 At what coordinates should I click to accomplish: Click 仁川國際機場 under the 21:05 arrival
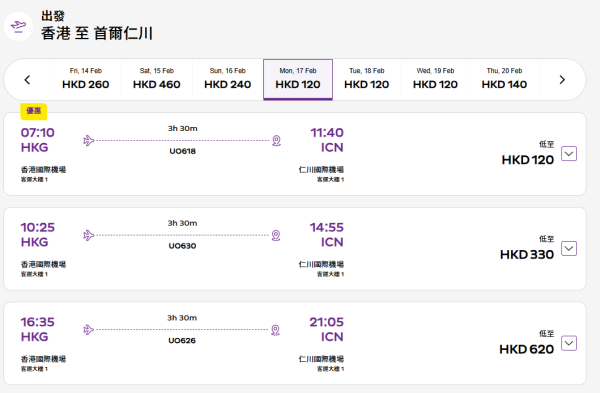(x=321, y=359)
